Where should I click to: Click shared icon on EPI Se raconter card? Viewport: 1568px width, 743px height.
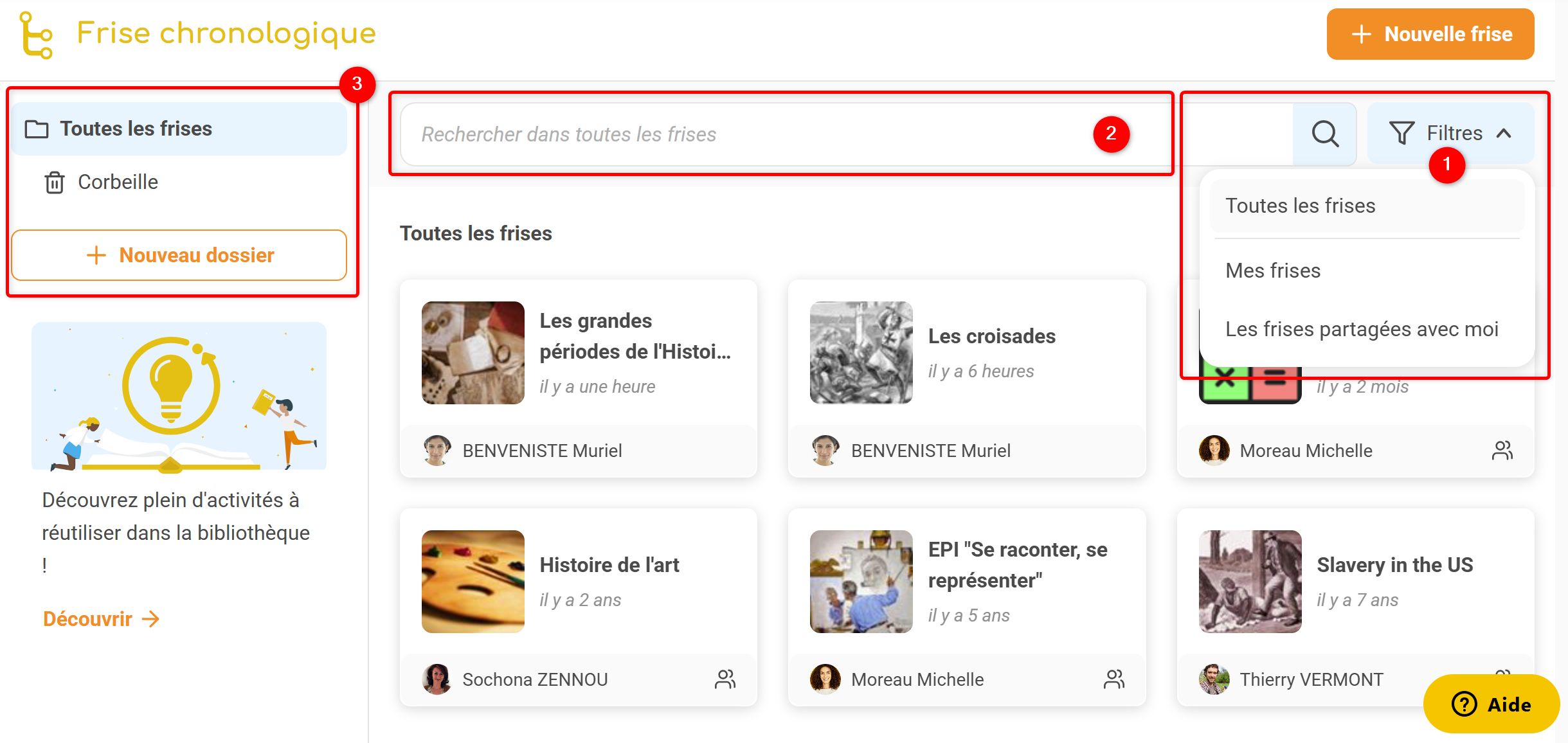tap(1113, 679)
